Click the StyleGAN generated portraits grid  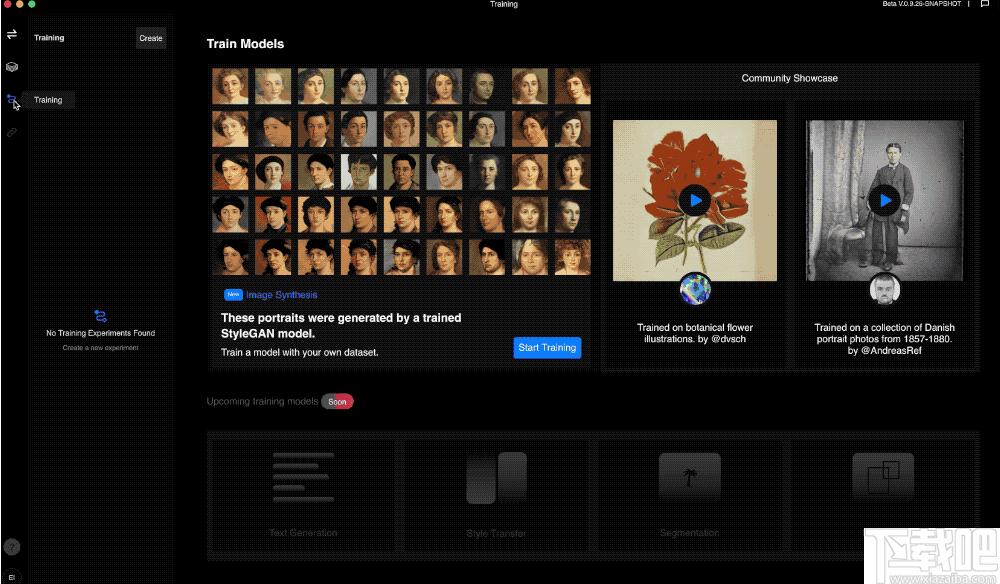[x=401, y=172]
